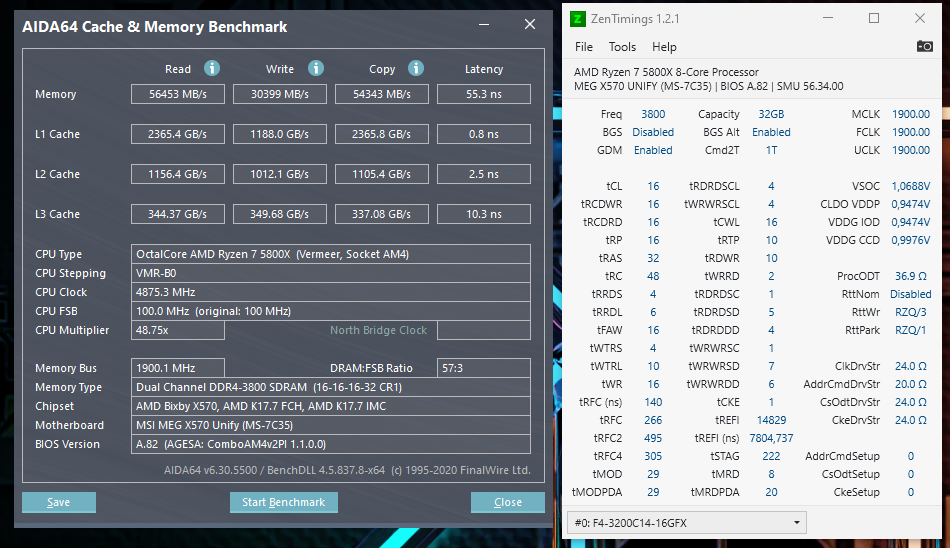Click the DRAM:FSB Ratio value 57:3
The height and width of the screenshot is (548, 950).
483,368
